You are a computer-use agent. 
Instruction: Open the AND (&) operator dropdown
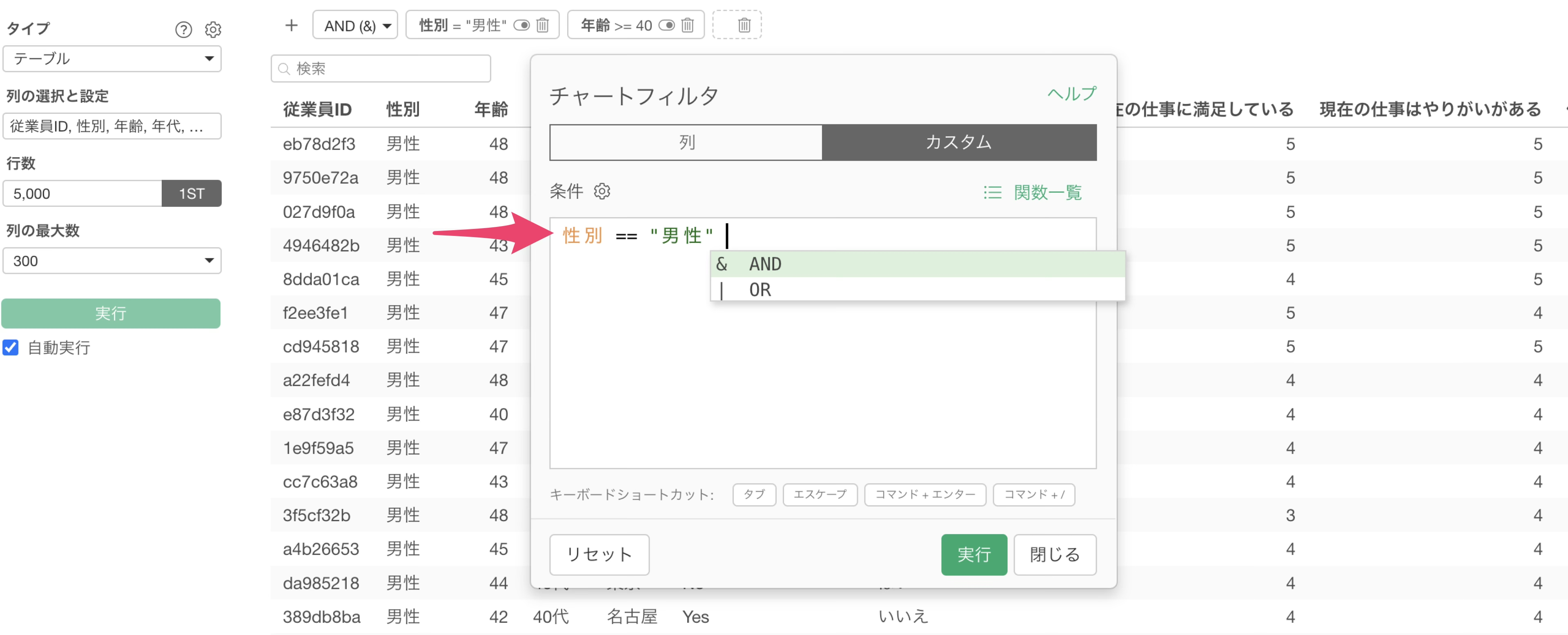[356, 25]
